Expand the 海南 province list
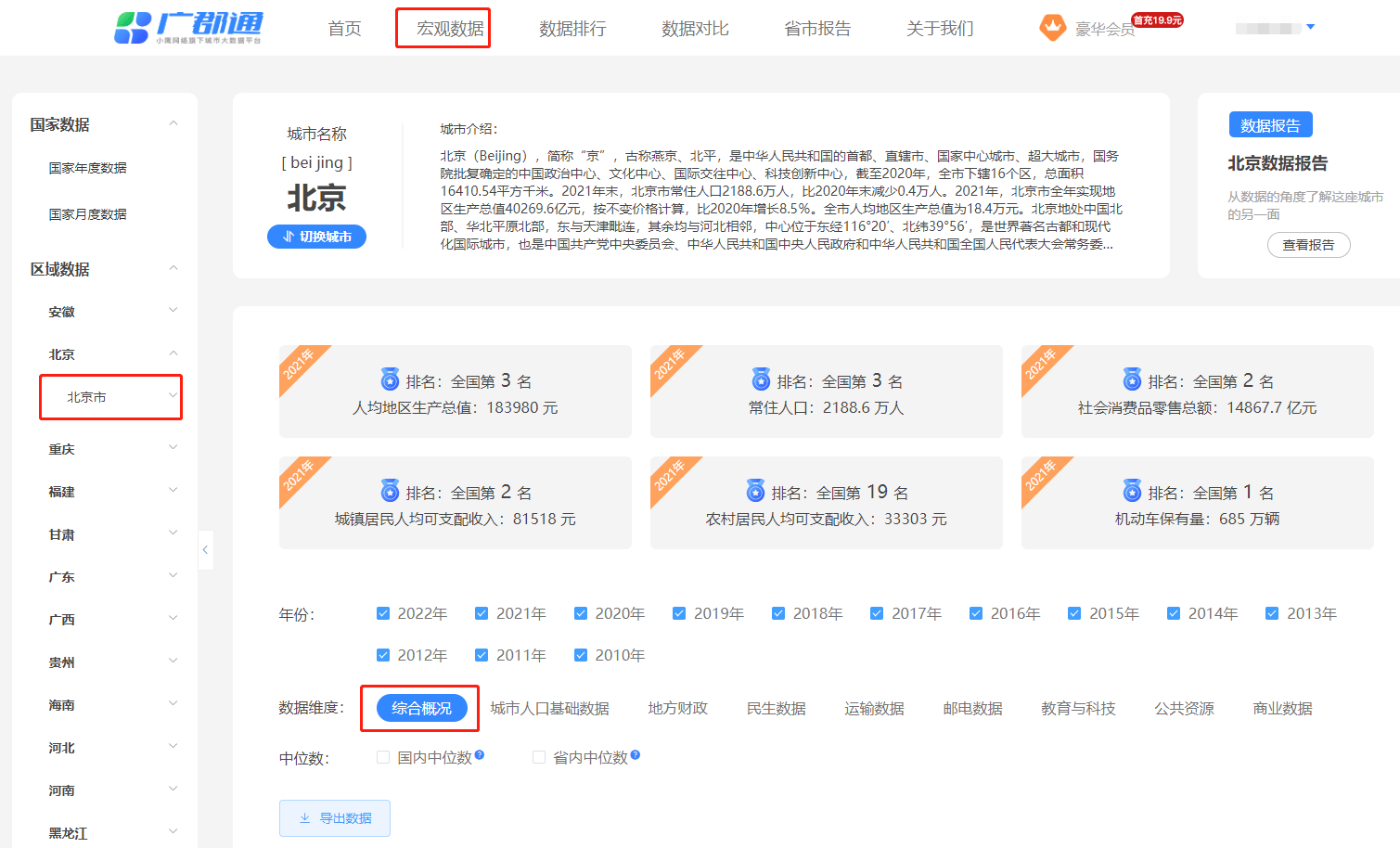 173,704
